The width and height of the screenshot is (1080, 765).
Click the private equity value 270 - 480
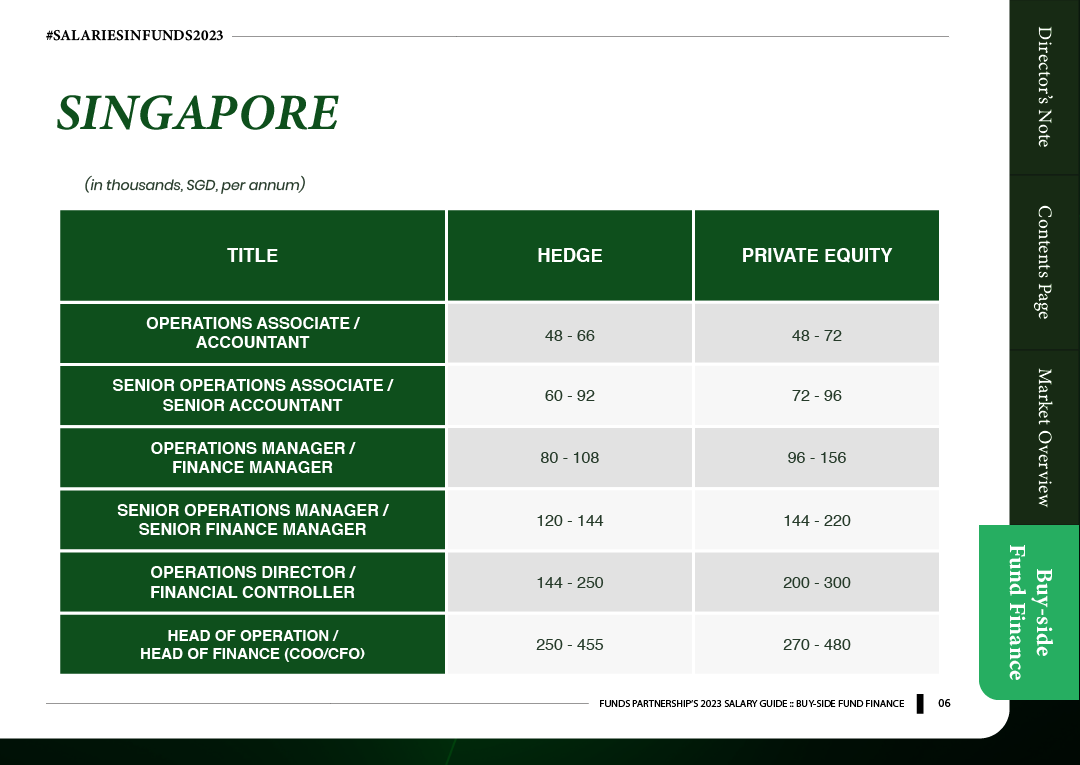pyautogui.click(x=817, y=645)
